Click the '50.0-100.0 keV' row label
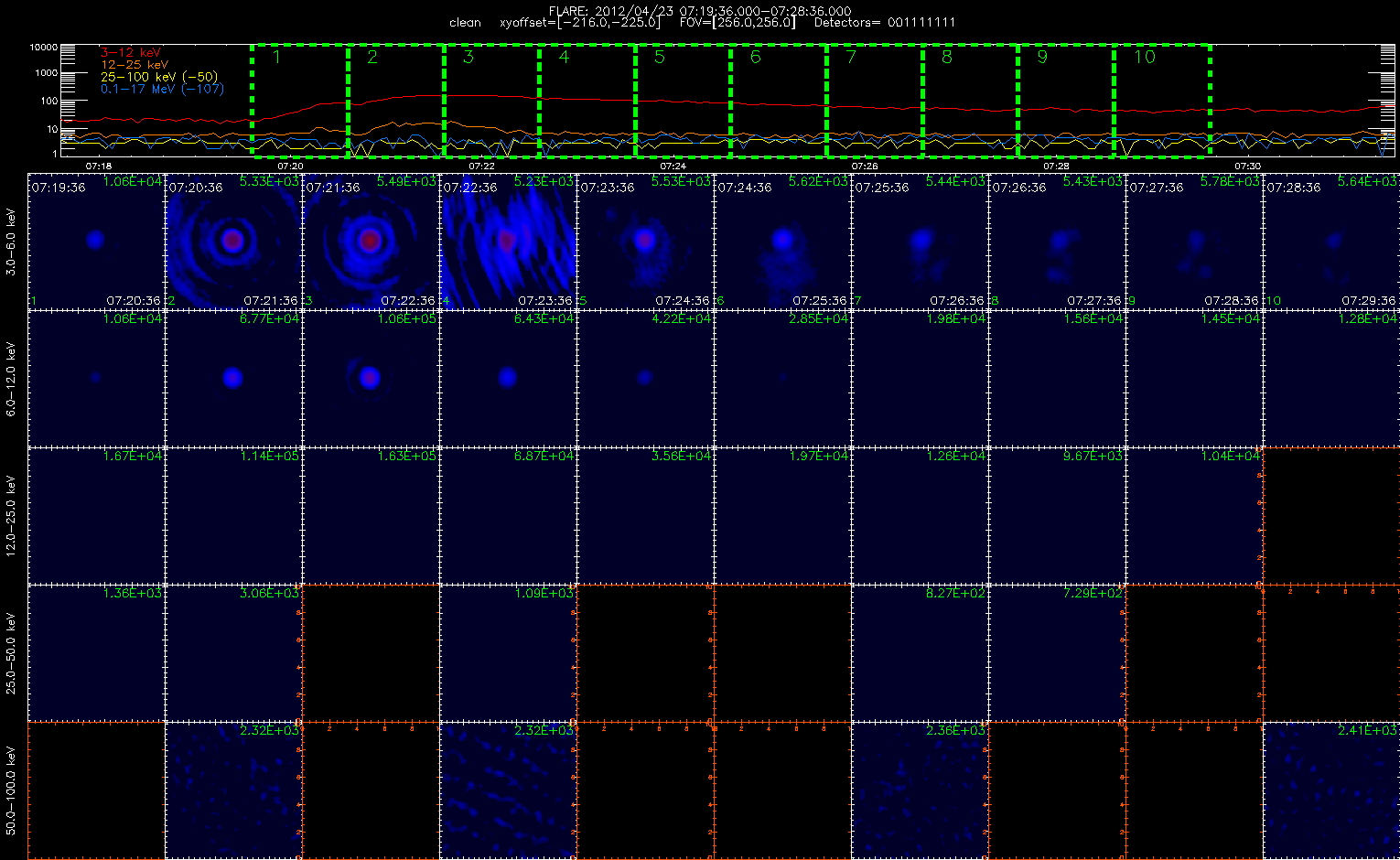 point(11,790)
